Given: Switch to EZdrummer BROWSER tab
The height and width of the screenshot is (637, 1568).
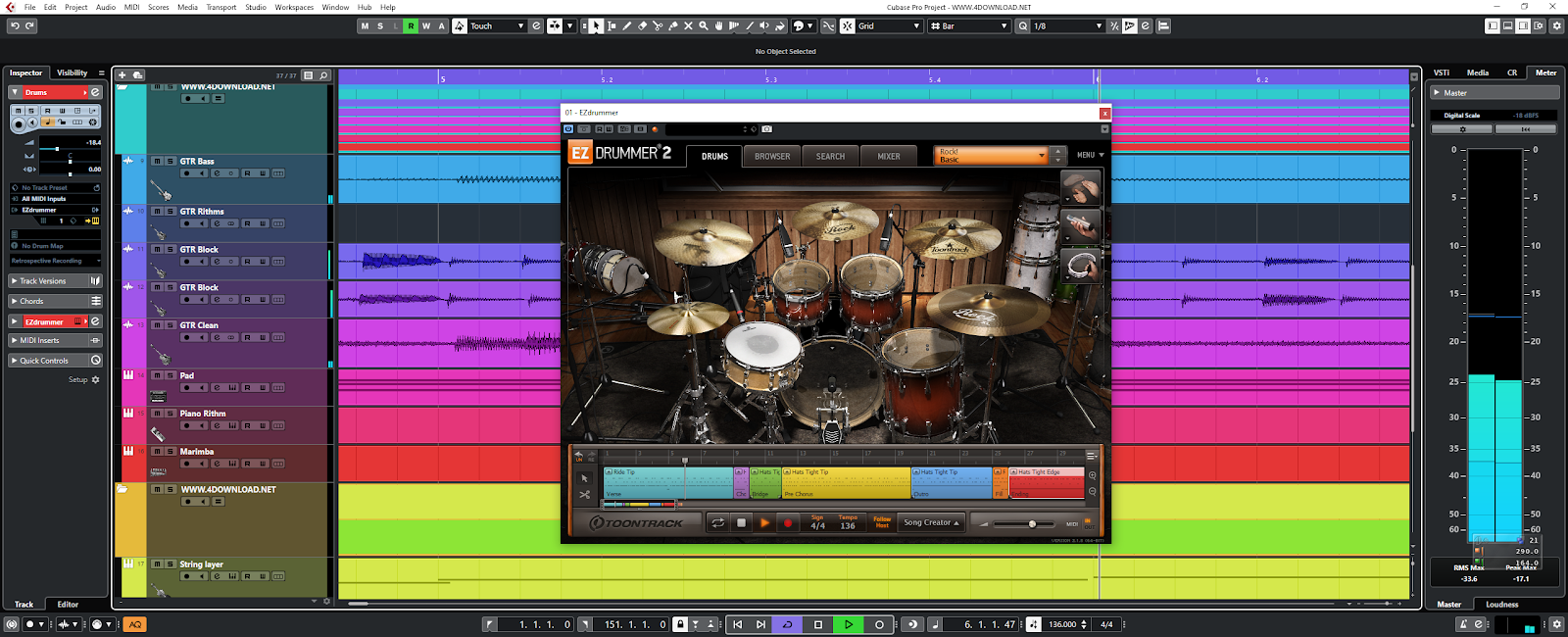Looking at the screenshot, I should [x=772, y=156].
